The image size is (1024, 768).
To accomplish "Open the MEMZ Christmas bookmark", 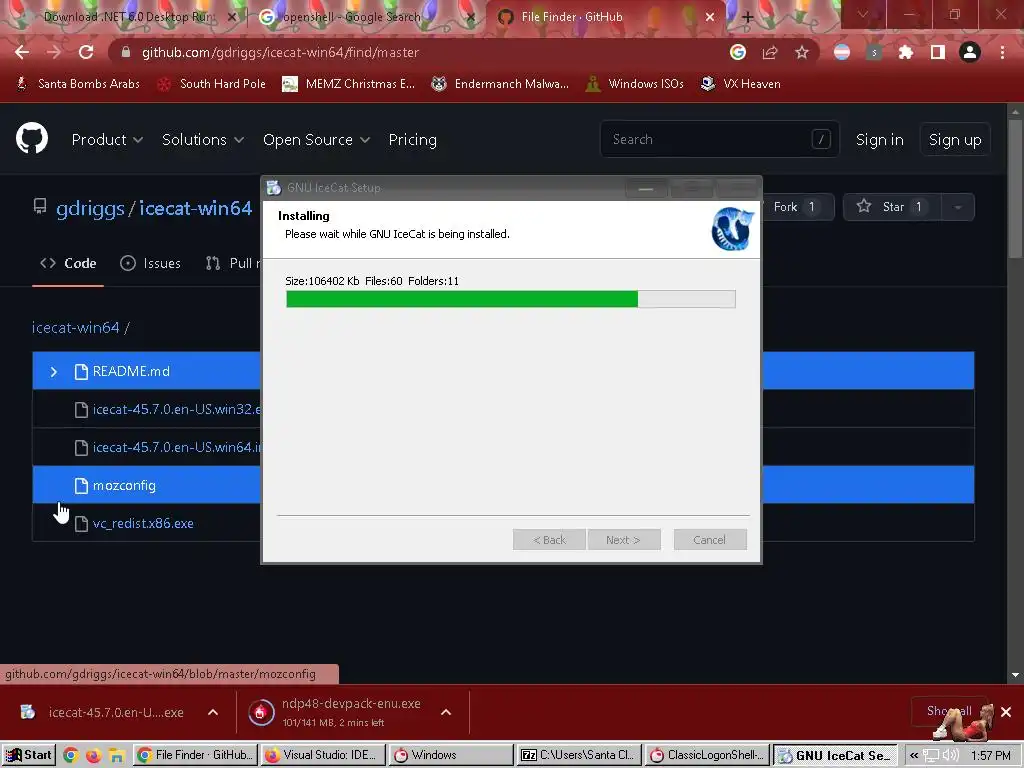I will pos(348,84).
